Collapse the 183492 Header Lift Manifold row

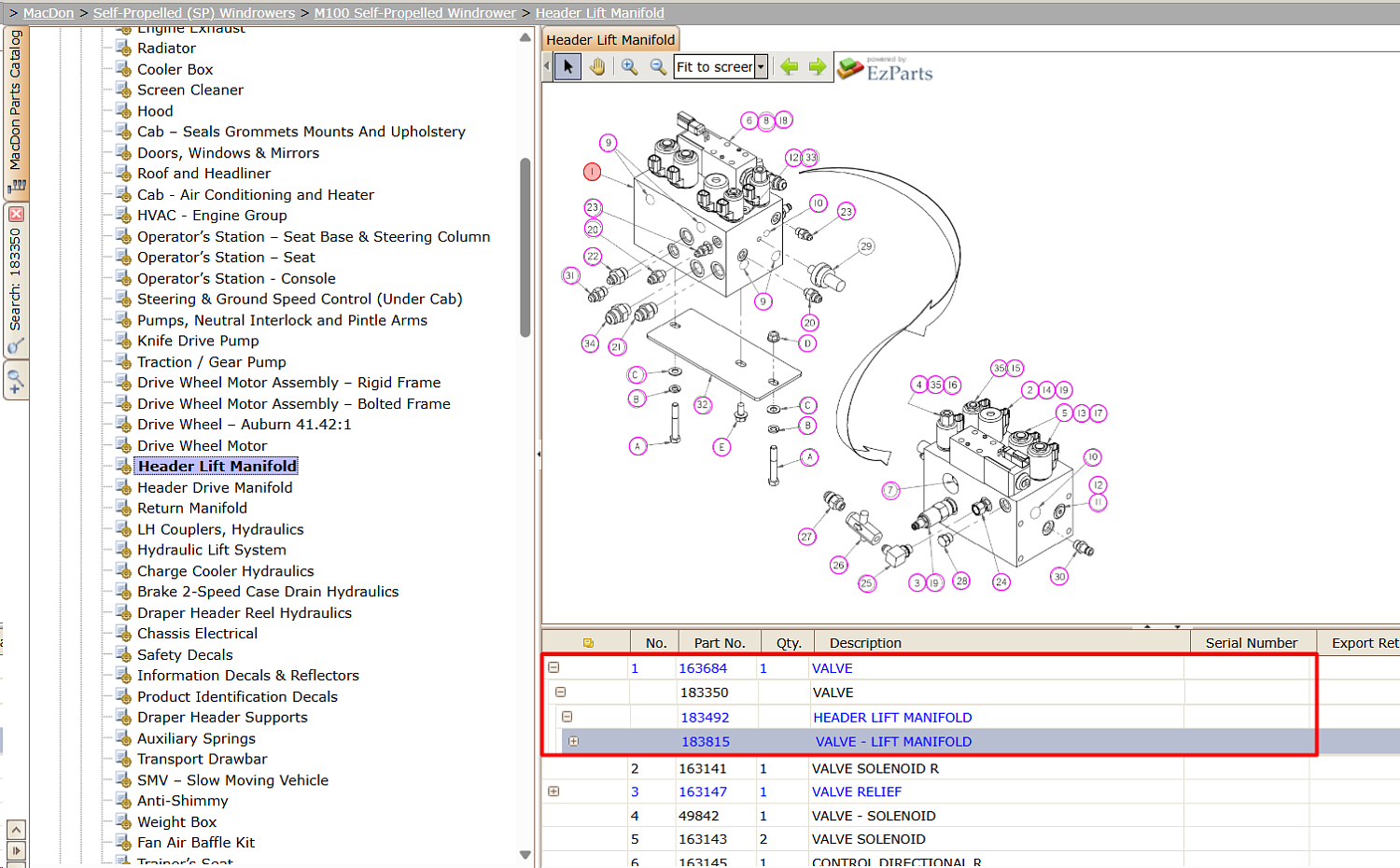point(567,717)
